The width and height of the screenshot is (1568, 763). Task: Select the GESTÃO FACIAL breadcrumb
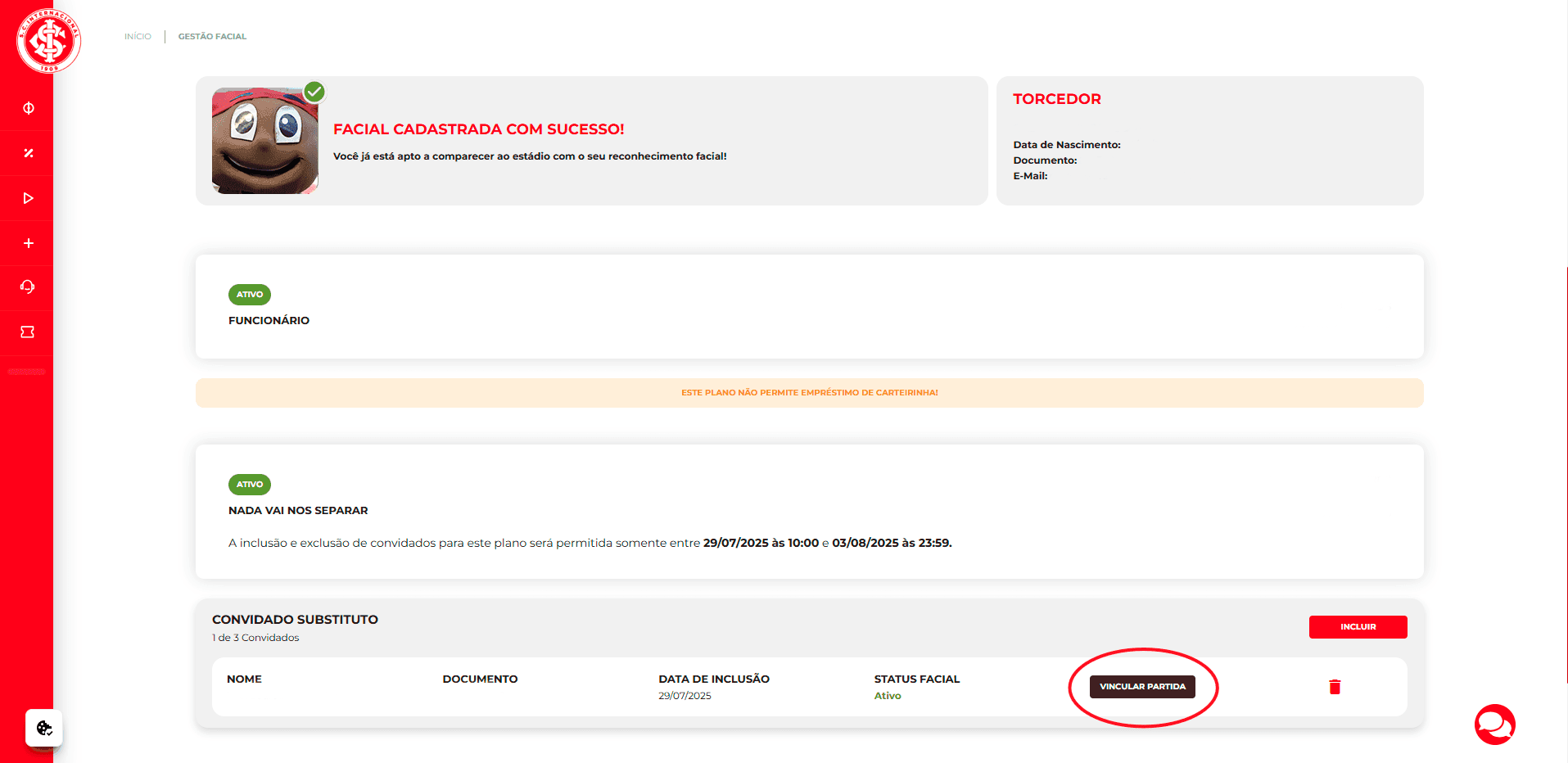coord(212,36)
